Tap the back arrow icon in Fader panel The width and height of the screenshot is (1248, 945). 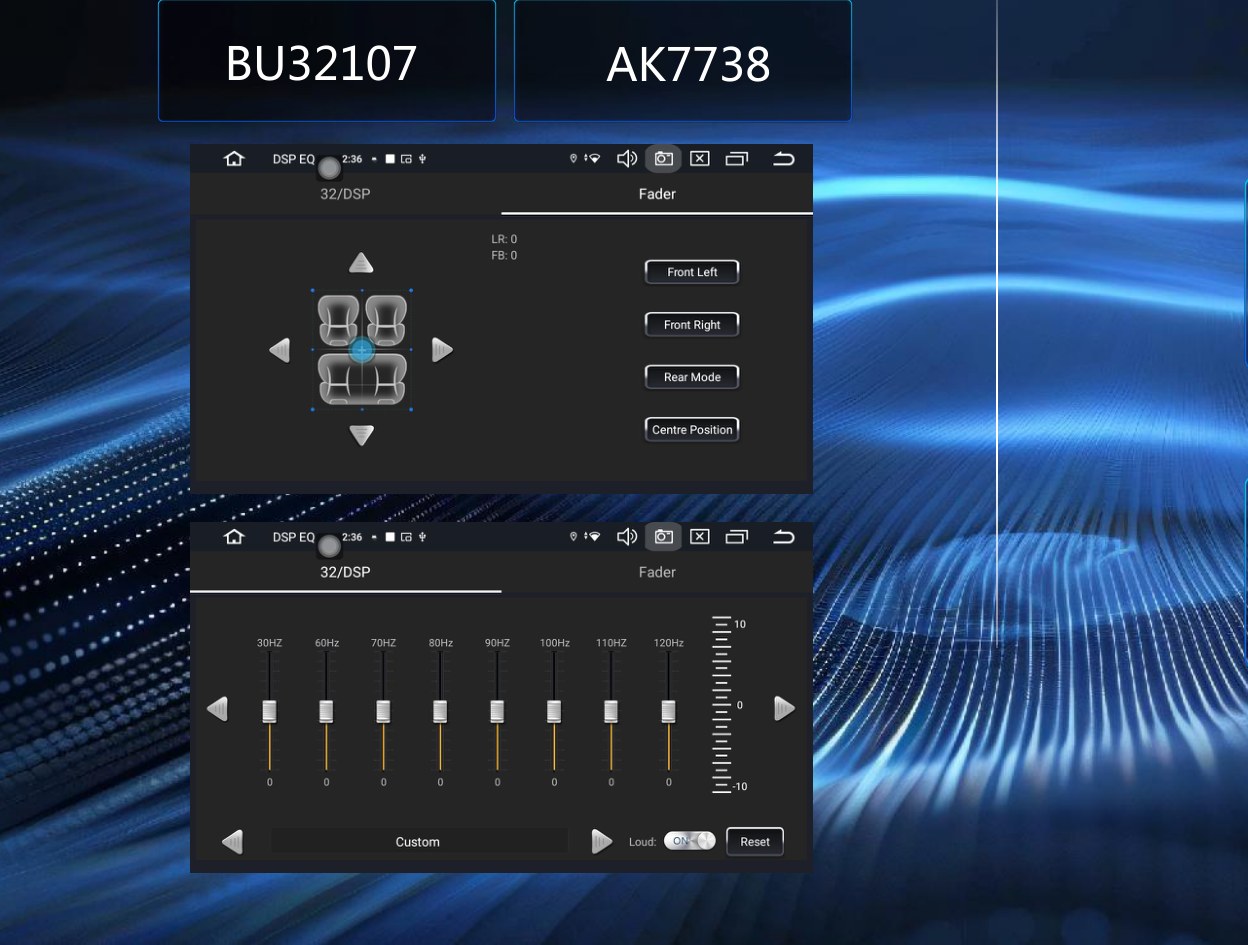(x=784, y=159)
